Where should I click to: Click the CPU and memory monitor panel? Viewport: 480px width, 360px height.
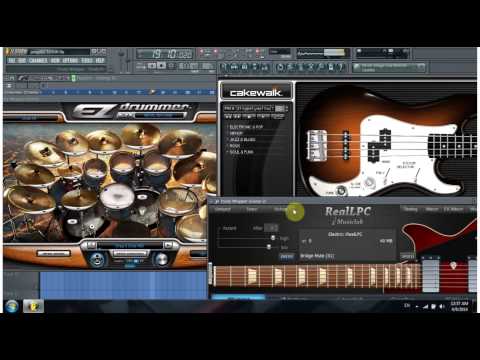pos(382,53)
